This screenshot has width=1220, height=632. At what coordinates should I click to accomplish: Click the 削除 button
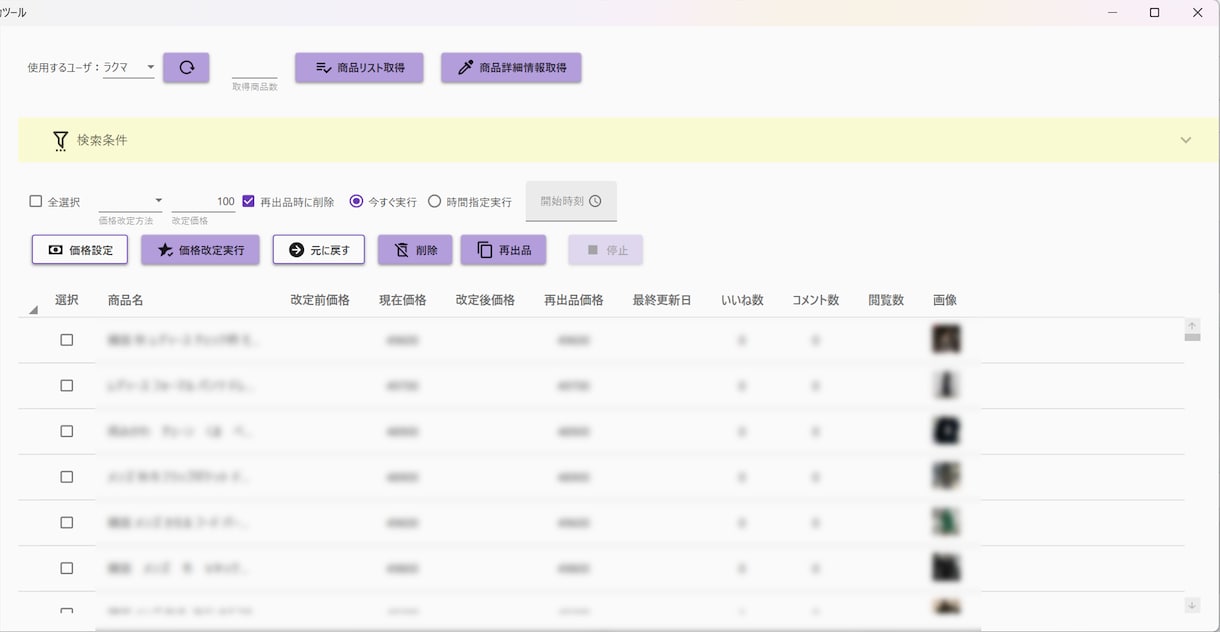click(415, 250)
